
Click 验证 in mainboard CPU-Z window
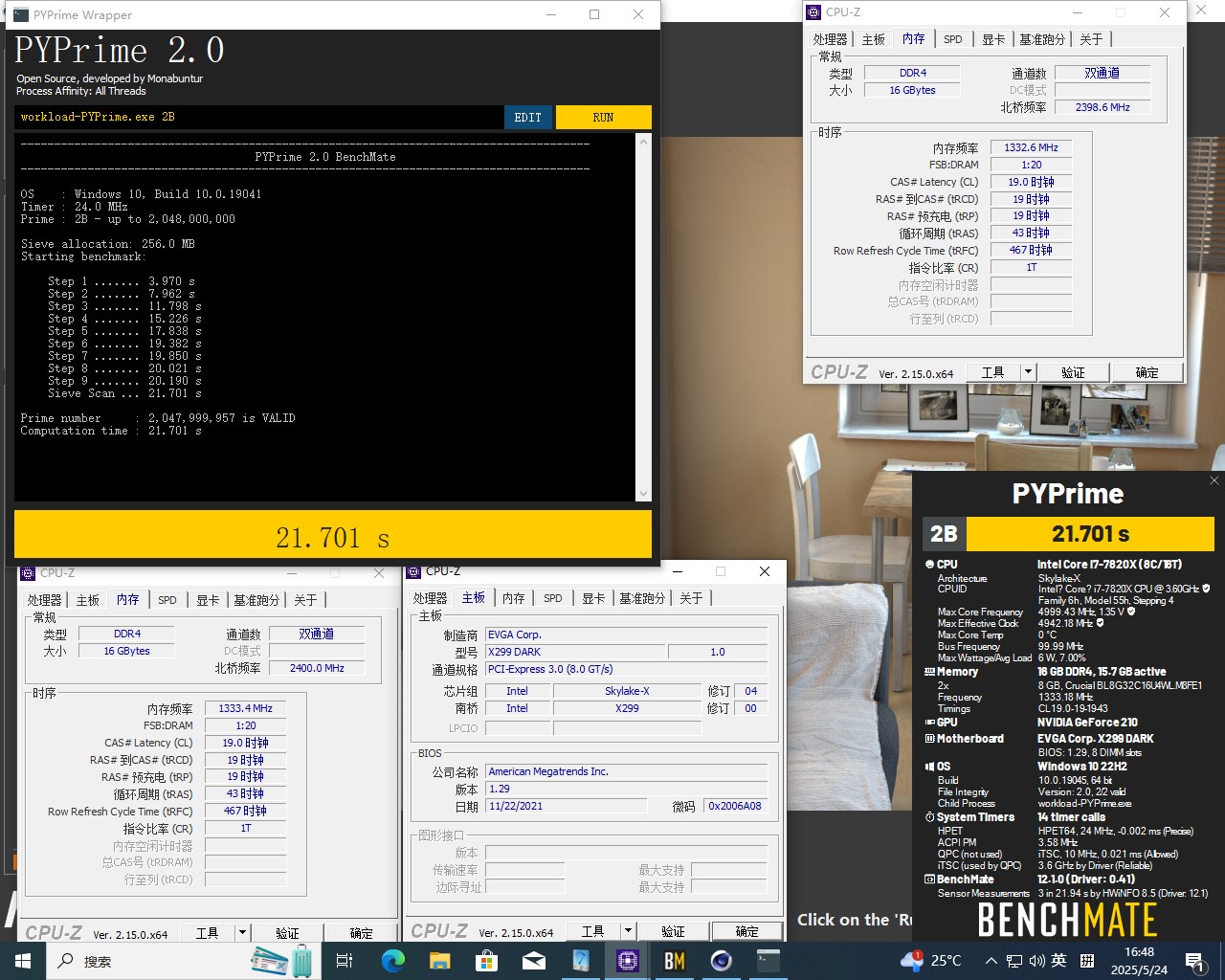[673, 931]
